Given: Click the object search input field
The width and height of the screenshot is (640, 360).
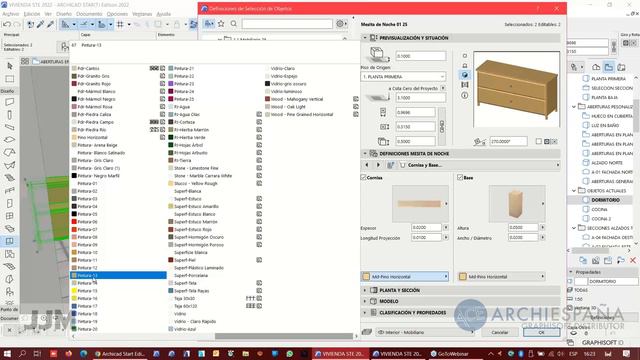Looking at the screenshot, I should [x=287, y=24].
